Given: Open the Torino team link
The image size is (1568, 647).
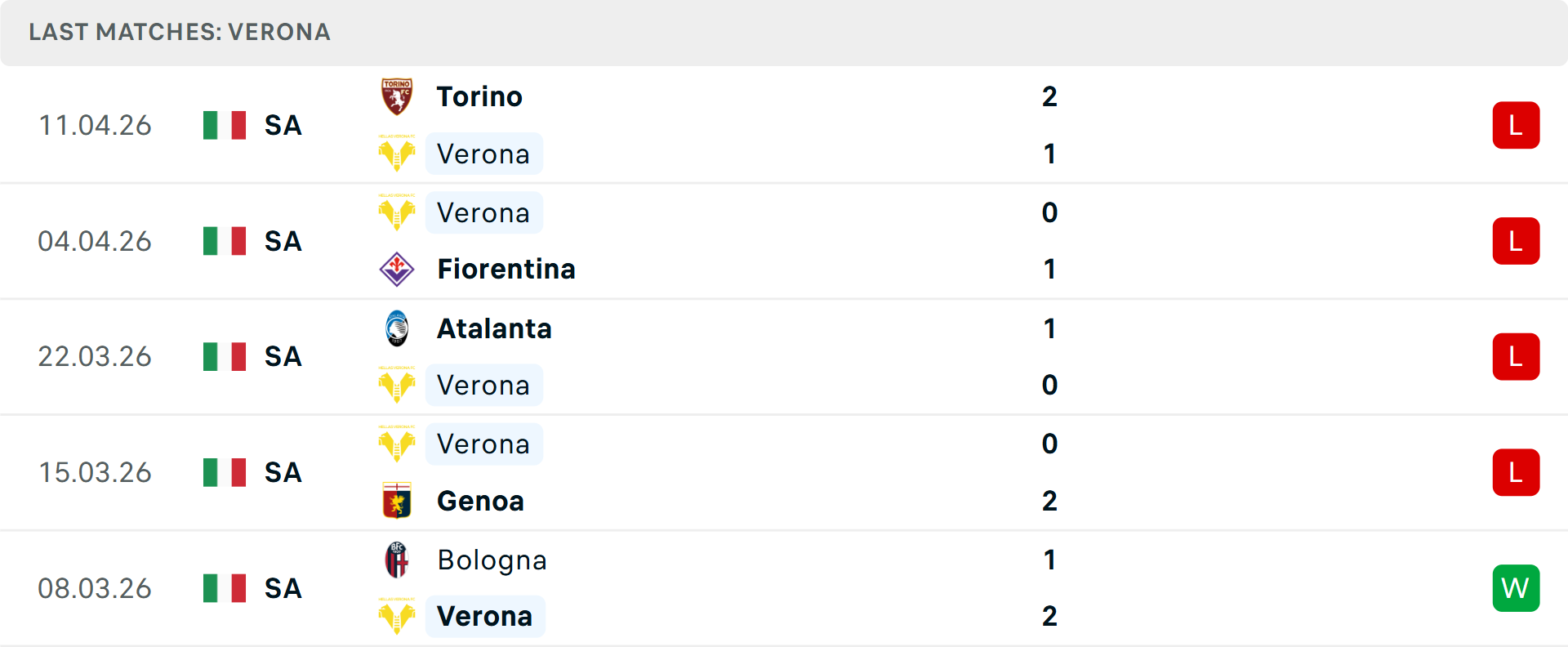Looking at the screenshot, I should tap(479, 96).
